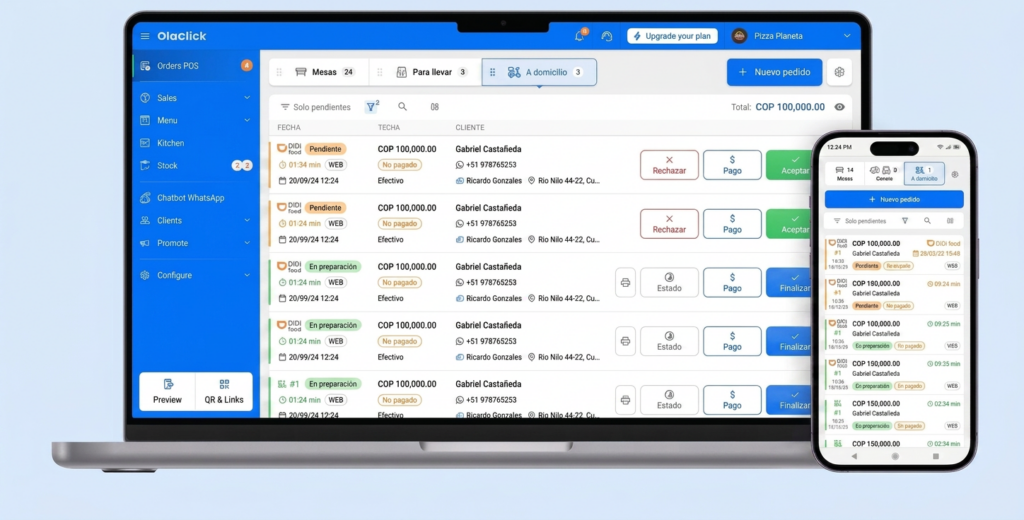Tap Nuevo pedido button on the phone
The height and width of the screenshot is (520, 1024).
point(894,199)
